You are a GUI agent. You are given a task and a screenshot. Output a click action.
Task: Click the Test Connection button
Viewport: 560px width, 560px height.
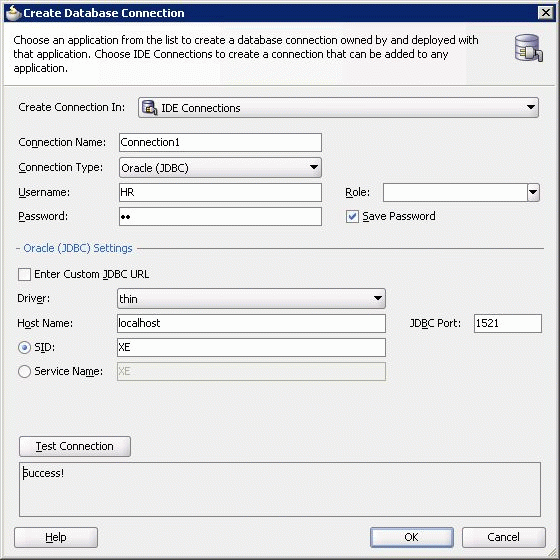coord(75,446)
